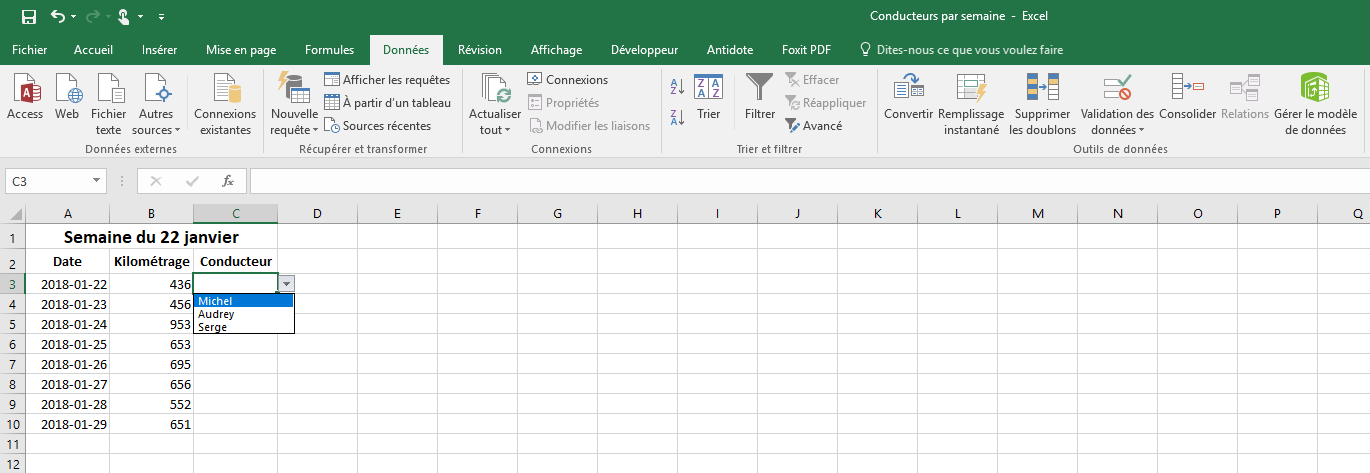Open Connexions existantes
This screenshot has height=473, width=1370.
coord(225,104)
